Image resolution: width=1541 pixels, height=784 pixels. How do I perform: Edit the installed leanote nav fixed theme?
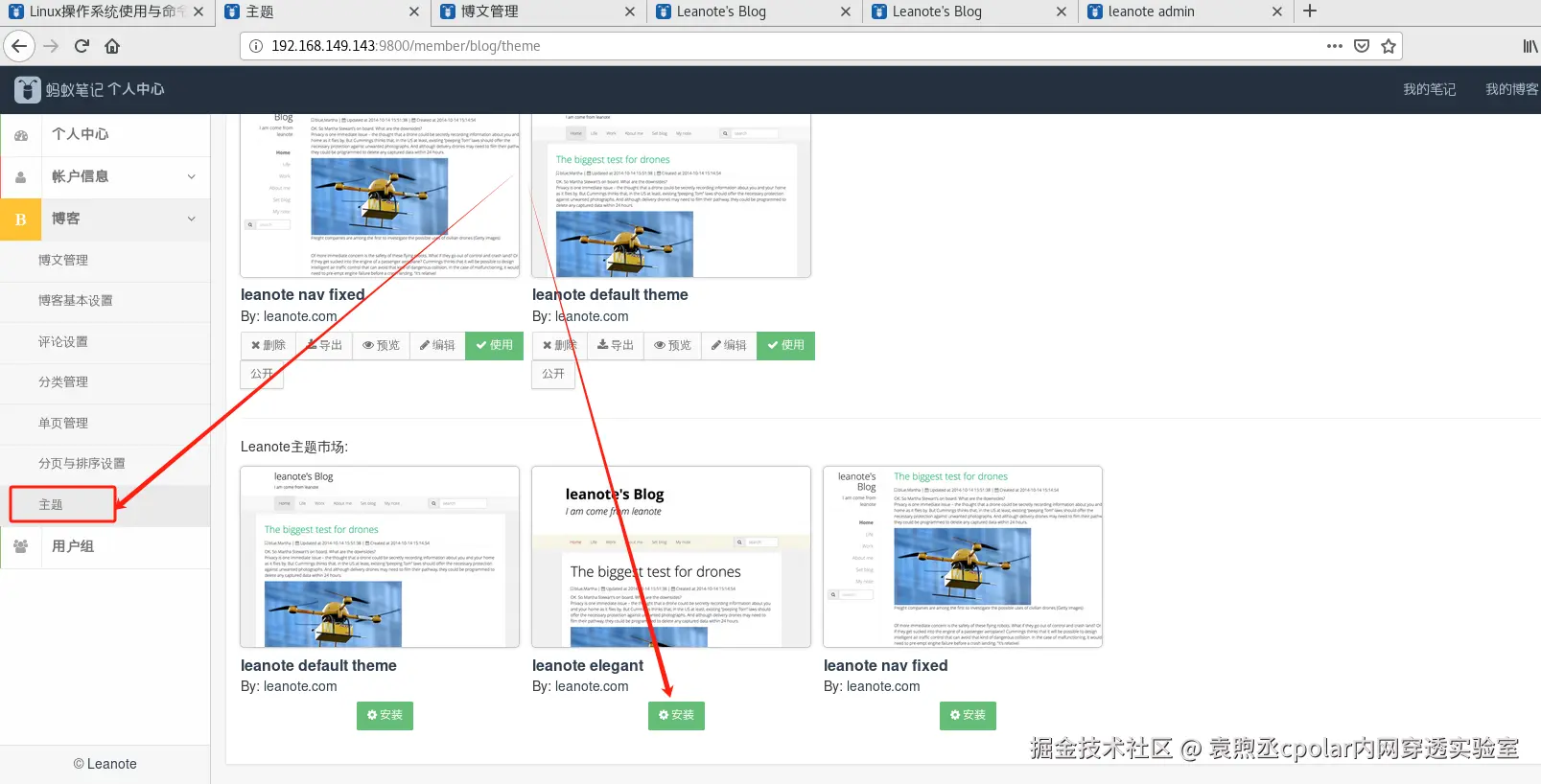coord(437,345)
